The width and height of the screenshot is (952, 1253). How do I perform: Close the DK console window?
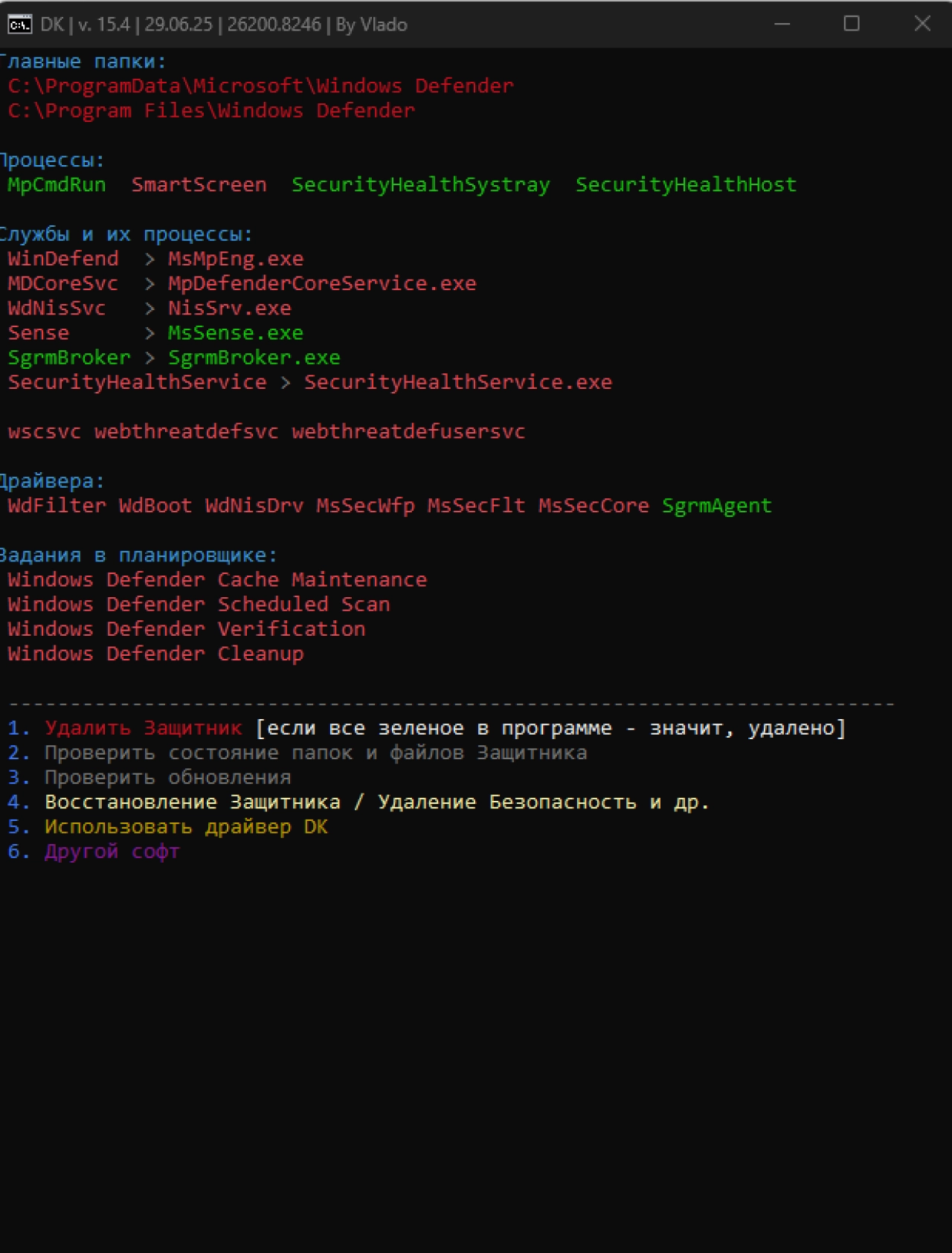922,24
